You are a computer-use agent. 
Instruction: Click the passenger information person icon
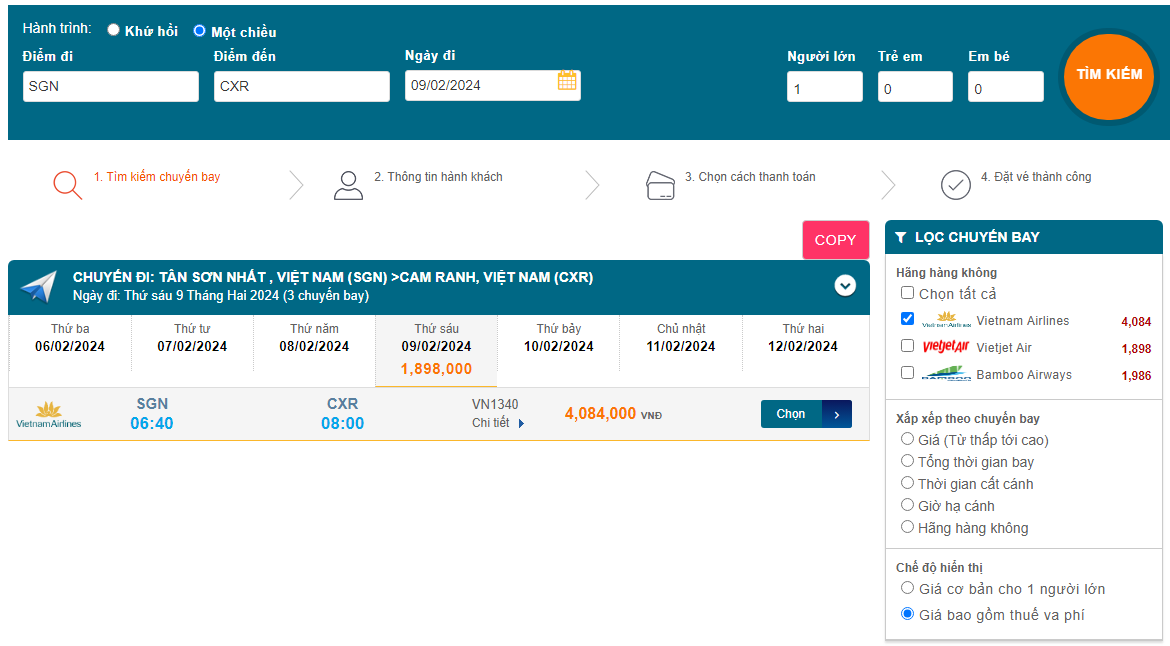coord(348,185)
